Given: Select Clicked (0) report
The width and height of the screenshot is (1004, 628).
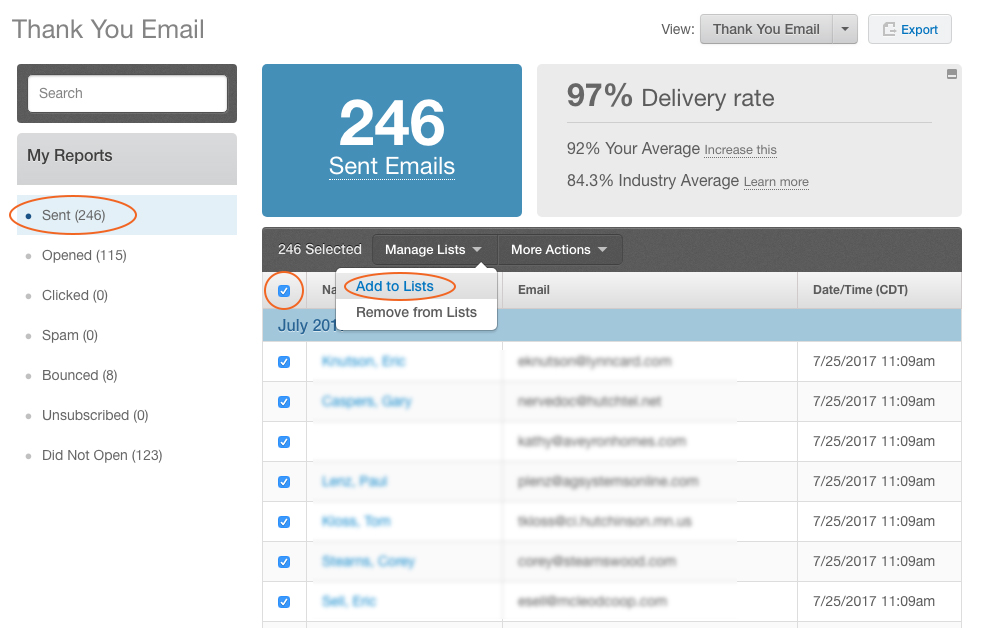Looking at the screenshot, I should [x=74, y=295].
